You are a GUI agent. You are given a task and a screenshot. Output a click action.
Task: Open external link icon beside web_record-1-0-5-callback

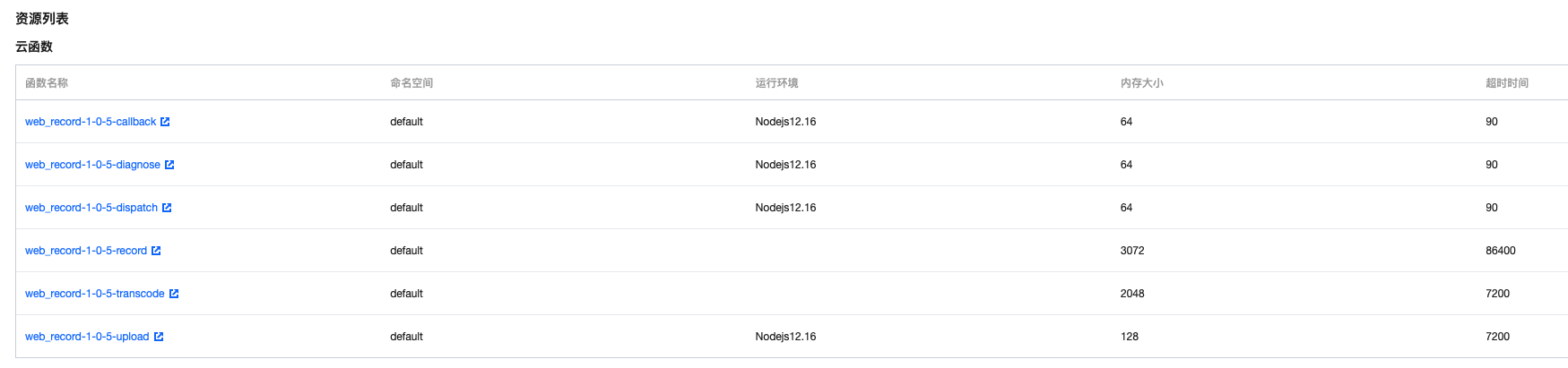click(165, 122)
